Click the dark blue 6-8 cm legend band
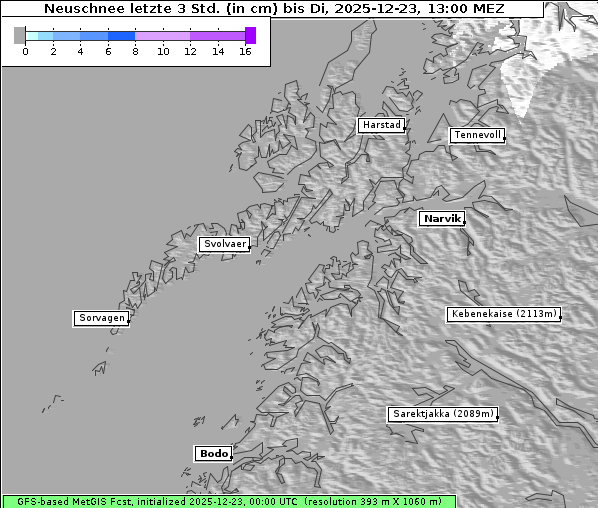598x508 pixels. pos(122,36)
